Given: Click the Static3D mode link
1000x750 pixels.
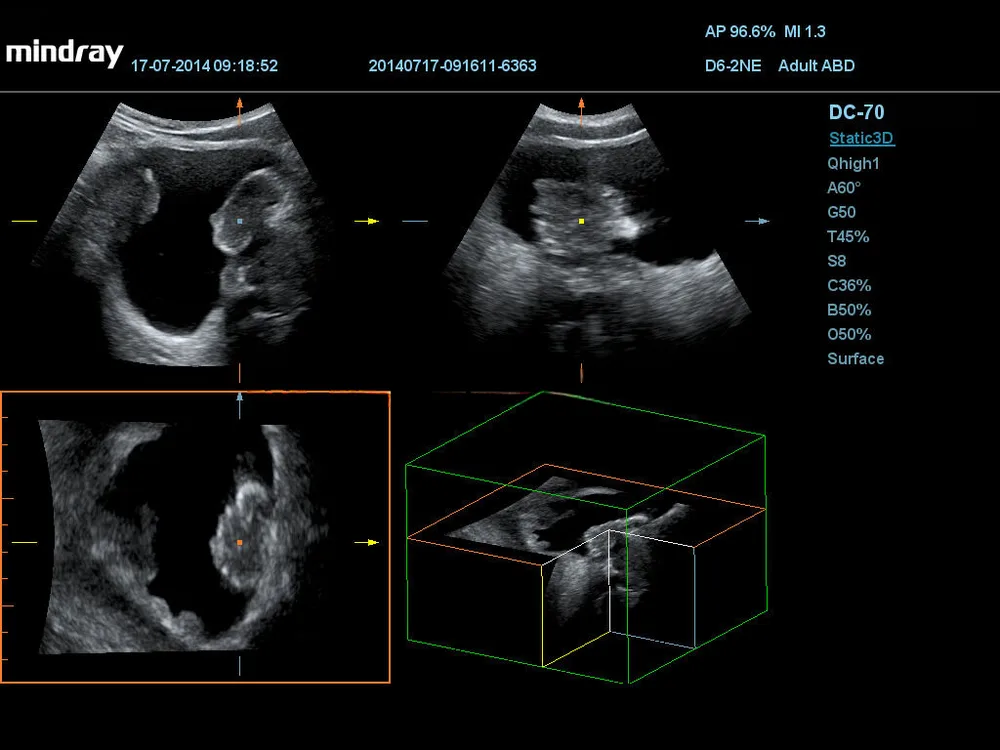Looking at the screenshot, I should (862, 138).
